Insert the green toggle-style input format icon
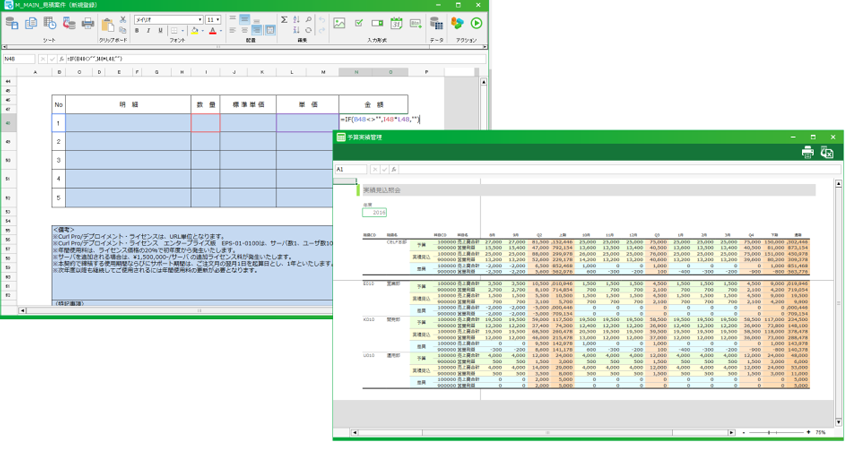 377,23
